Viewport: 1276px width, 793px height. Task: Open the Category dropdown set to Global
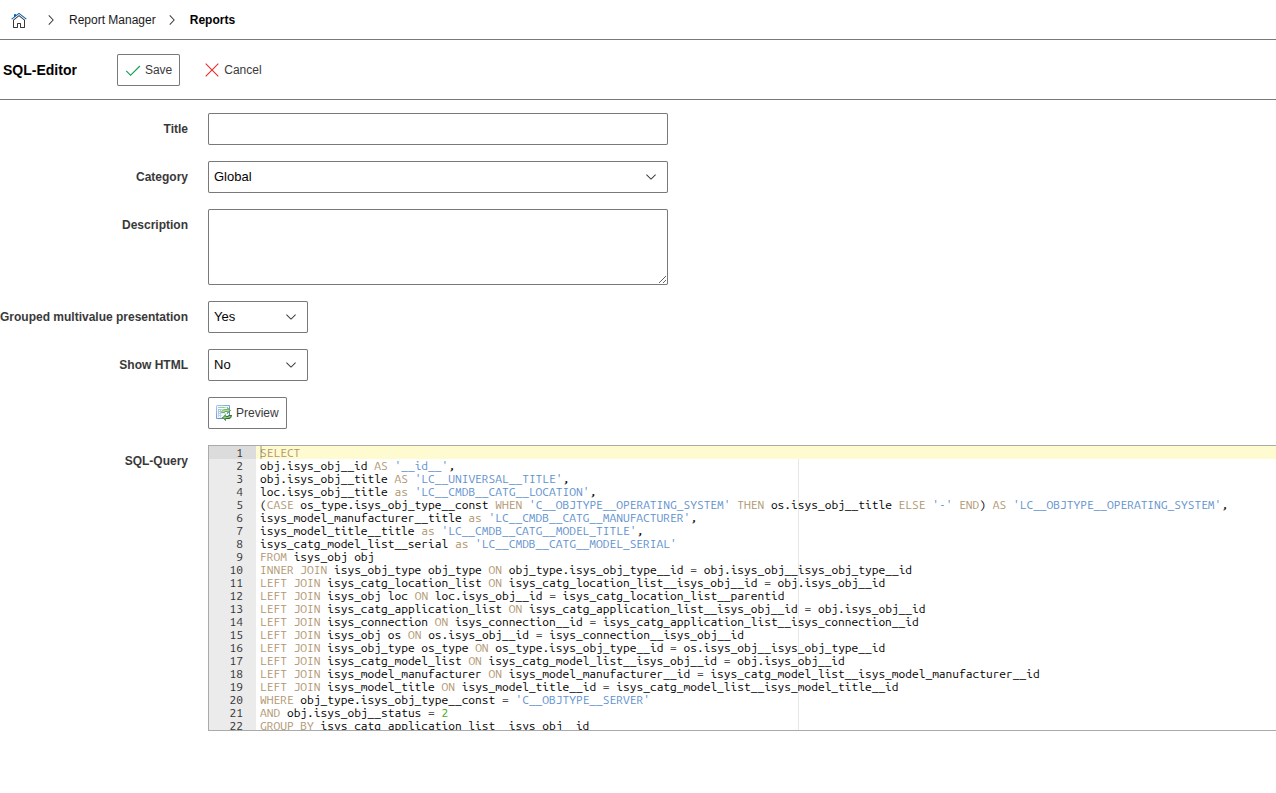438,177
